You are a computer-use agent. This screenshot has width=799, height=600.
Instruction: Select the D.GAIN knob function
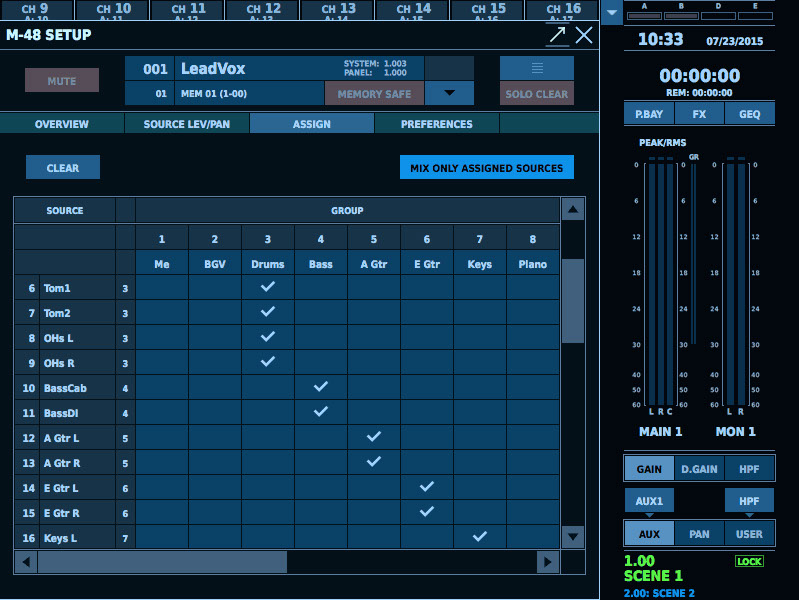click(x=699, y=469)
